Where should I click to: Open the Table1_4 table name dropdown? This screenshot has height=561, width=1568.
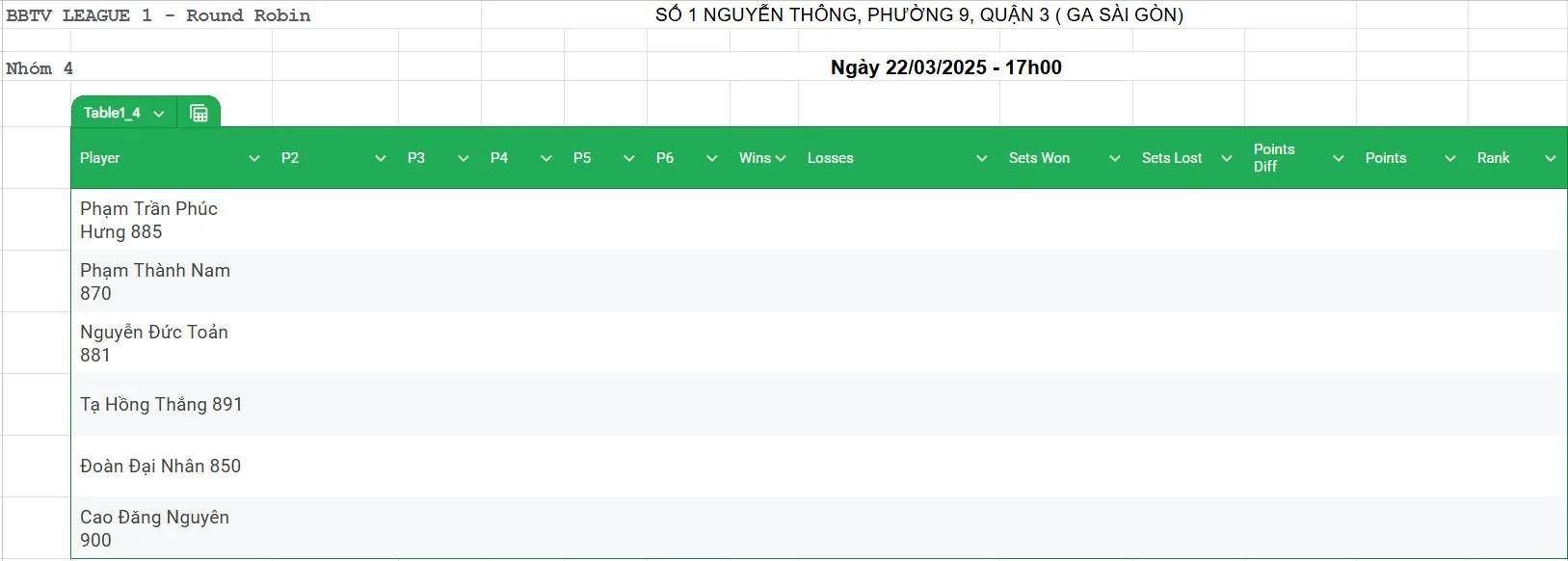[159, 114]
